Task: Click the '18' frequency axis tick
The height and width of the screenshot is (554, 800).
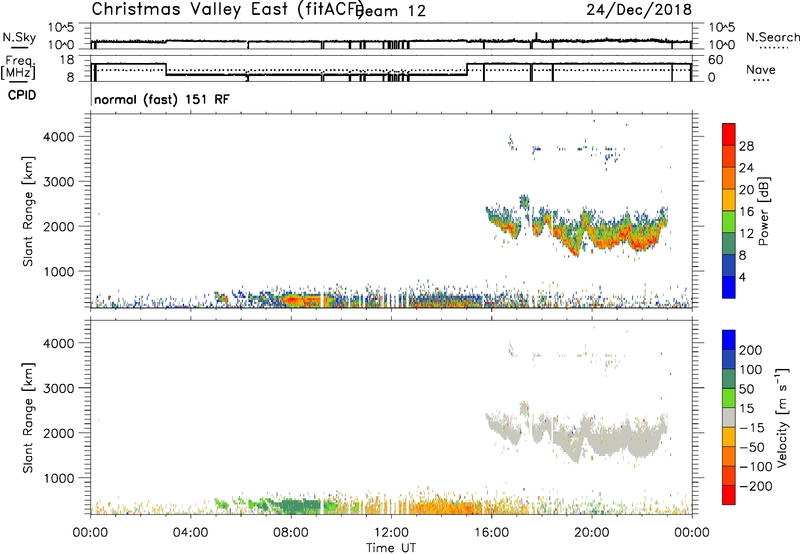Action: pyautogui.click(x=68, y=60)
